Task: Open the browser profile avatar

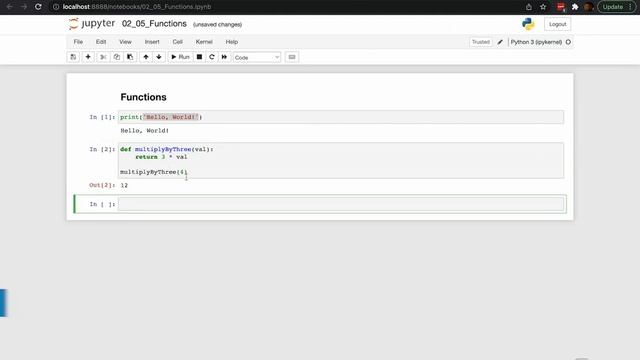Action: pos(588,7)
